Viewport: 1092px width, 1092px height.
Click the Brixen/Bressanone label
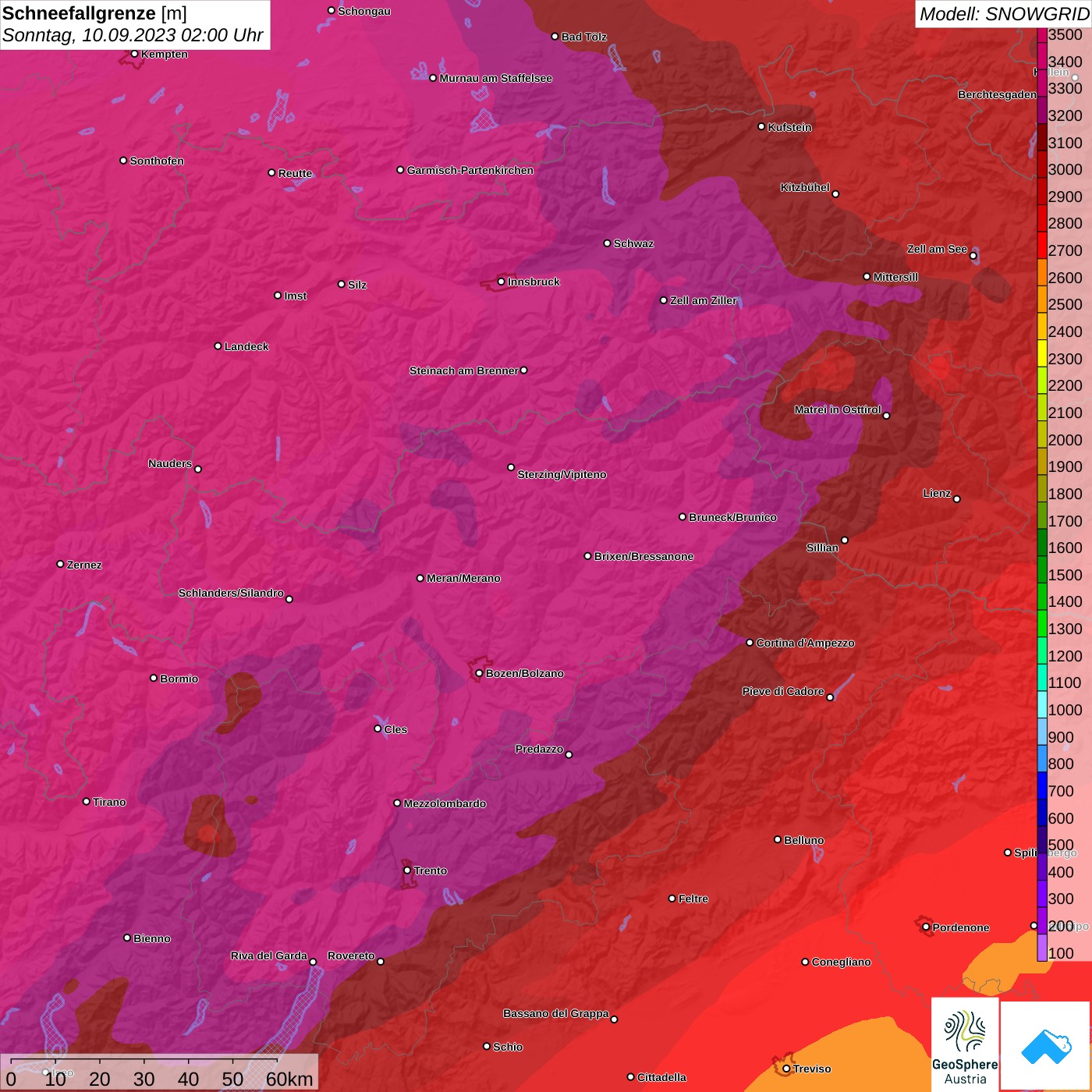[643, 556]
